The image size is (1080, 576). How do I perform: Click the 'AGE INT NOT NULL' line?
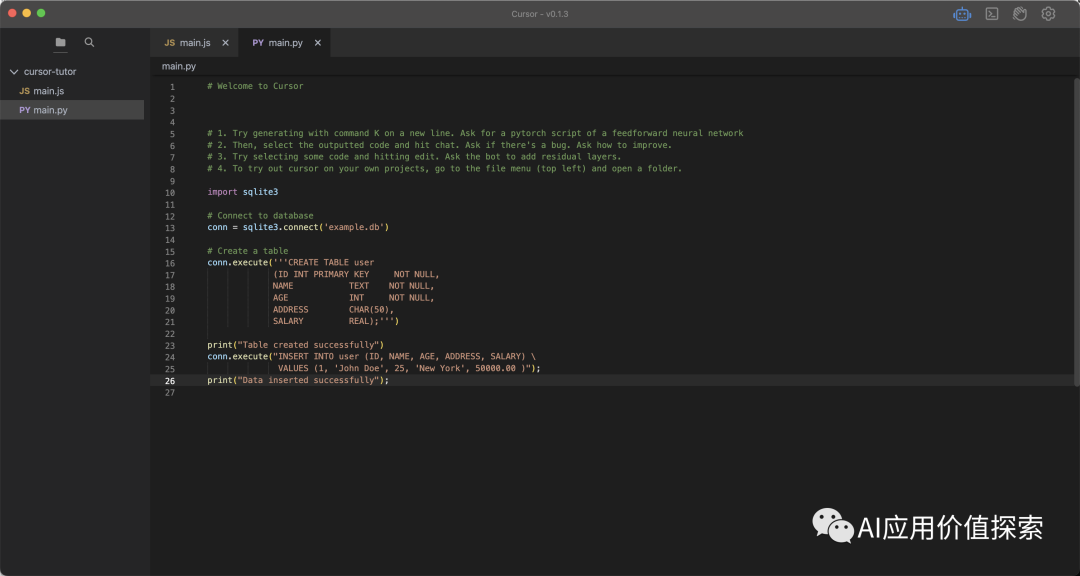(x=353, y=298)
